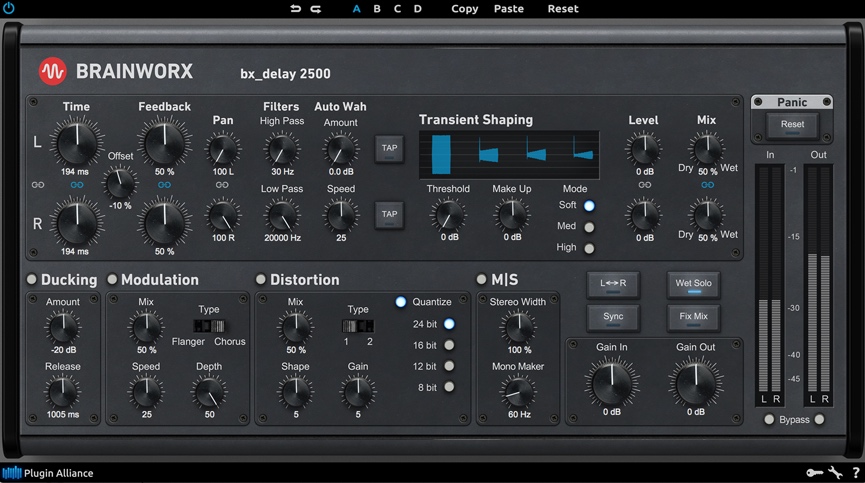Click the Stereo Width knob
Screen dimensions: 865x483
(x=518, y=326)
